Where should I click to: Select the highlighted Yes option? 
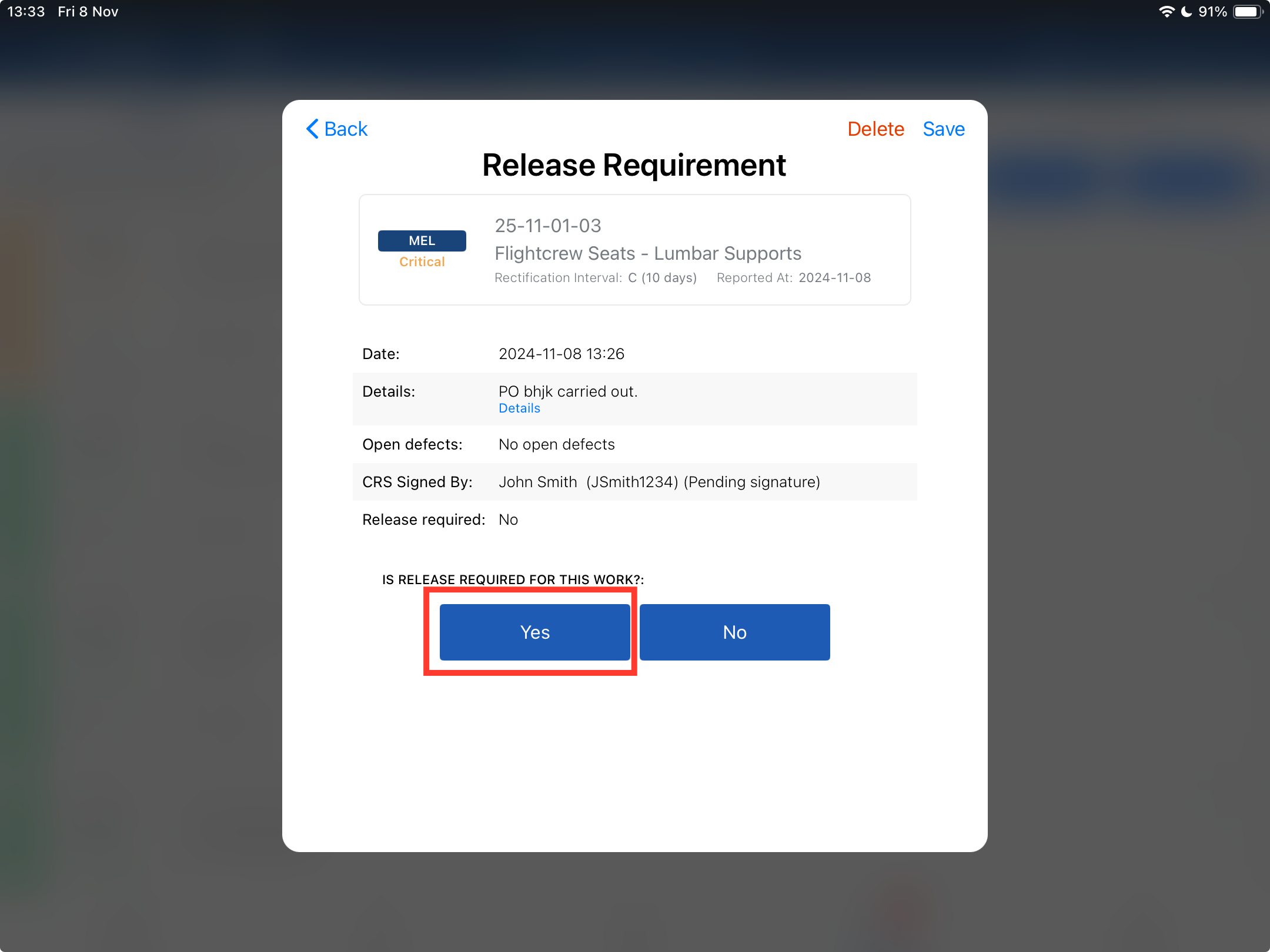coord(534,632)
